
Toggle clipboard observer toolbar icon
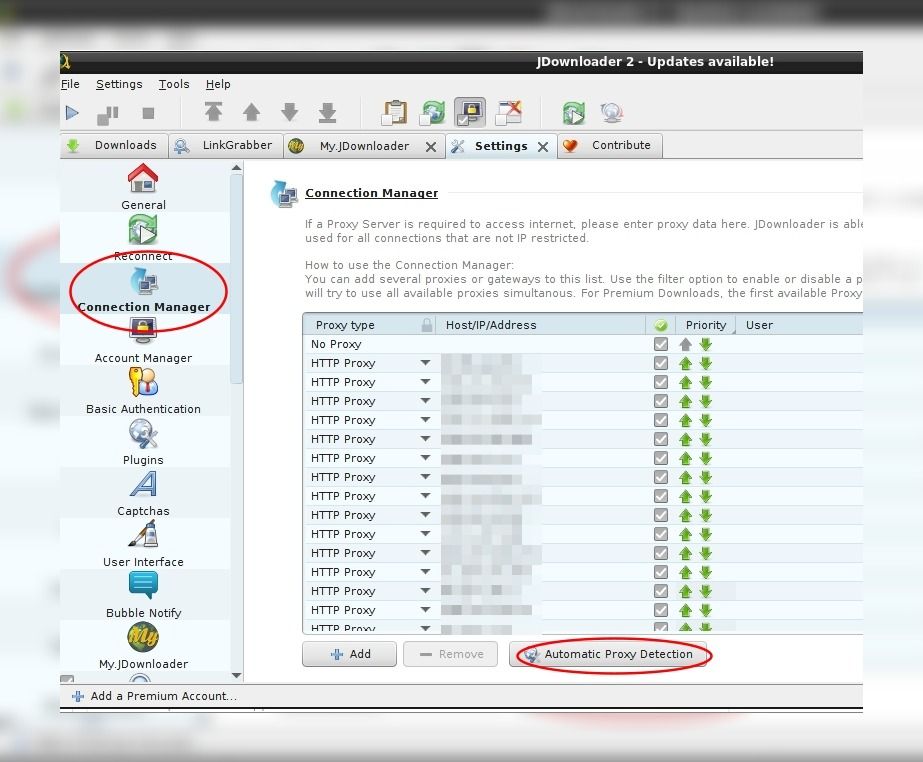394,112
